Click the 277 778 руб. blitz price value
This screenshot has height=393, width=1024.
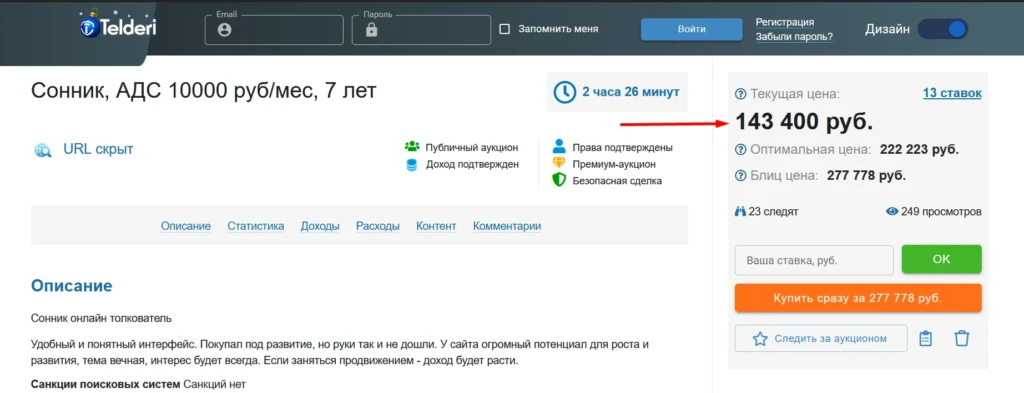pos(866,176)
